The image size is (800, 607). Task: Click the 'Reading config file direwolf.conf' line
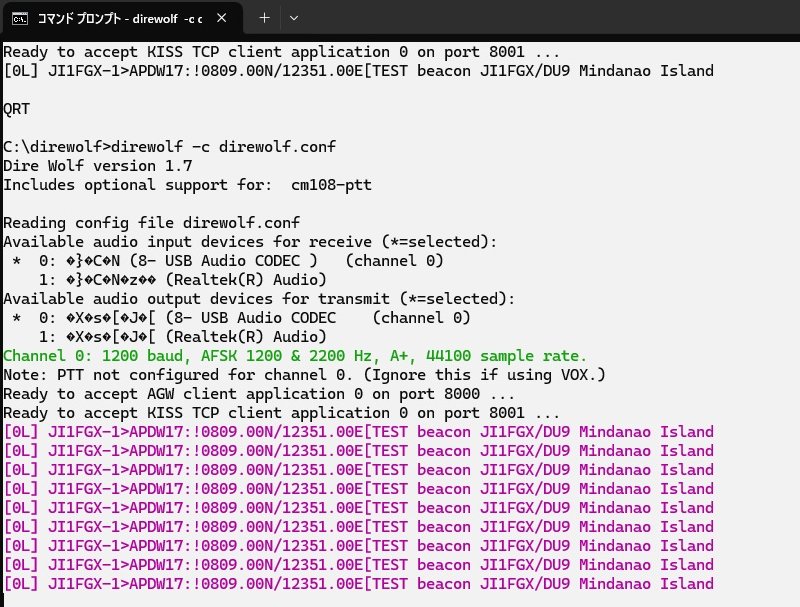(151, 223)
